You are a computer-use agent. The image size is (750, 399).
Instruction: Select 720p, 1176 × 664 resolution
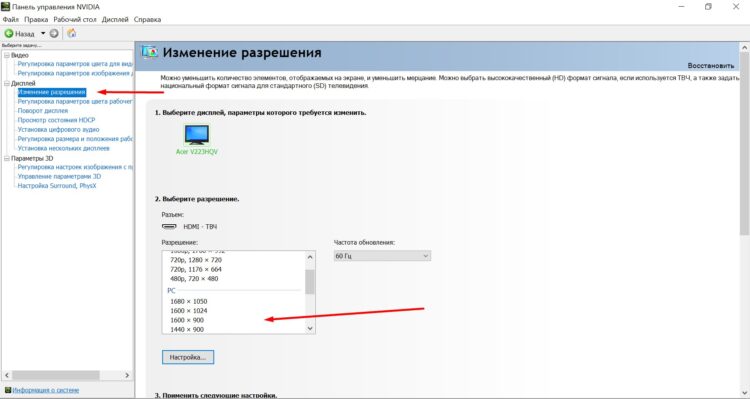[196, 269]
